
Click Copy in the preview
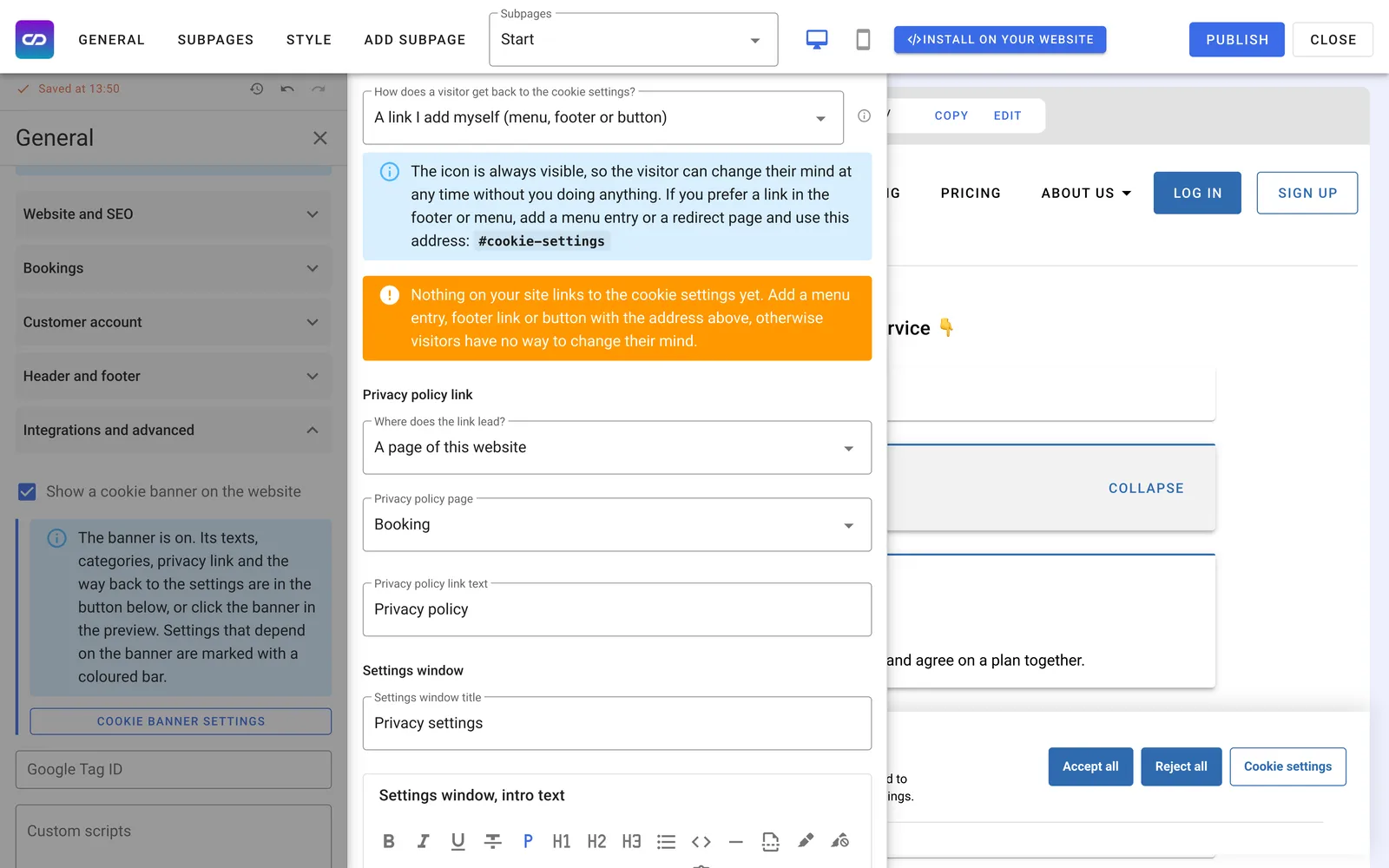951,115
